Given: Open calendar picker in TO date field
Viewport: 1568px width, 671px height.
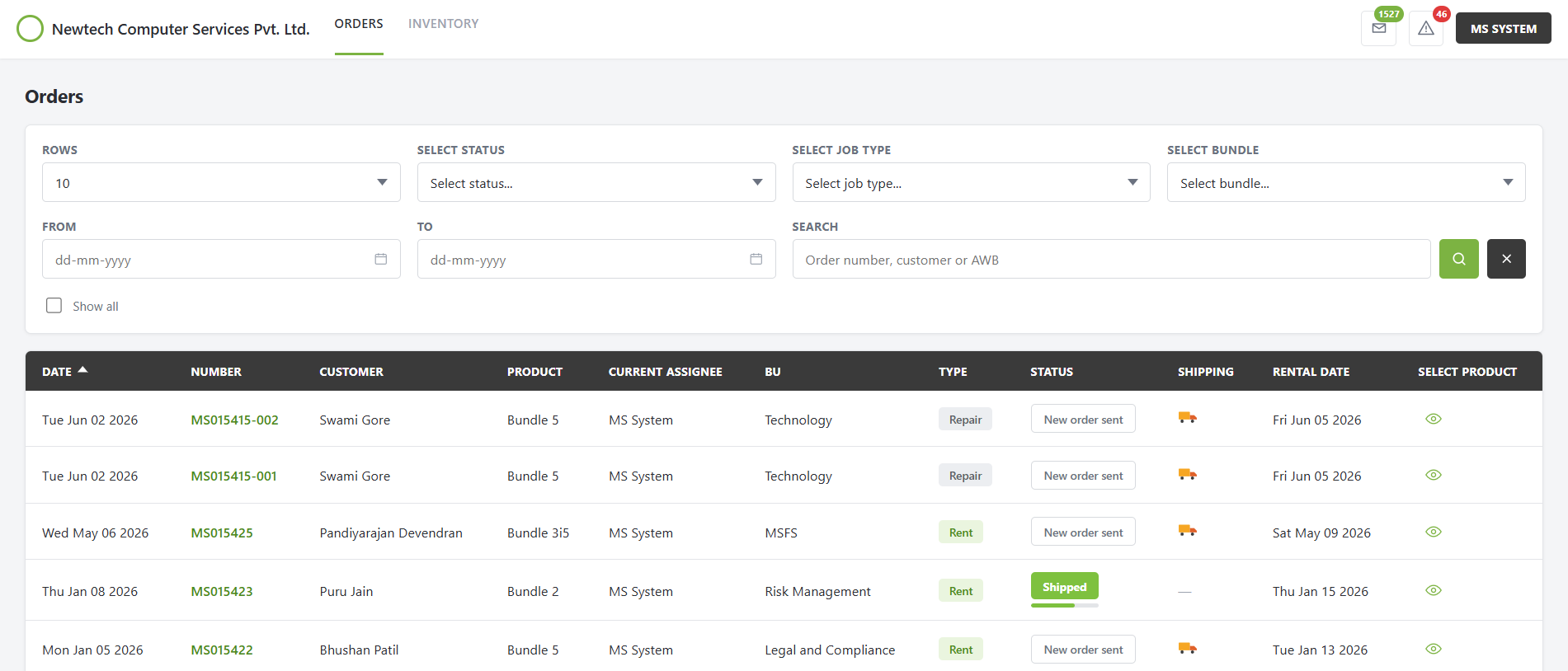Looking at the screenshot, I should pyautogui.click(x=756, y=259).
